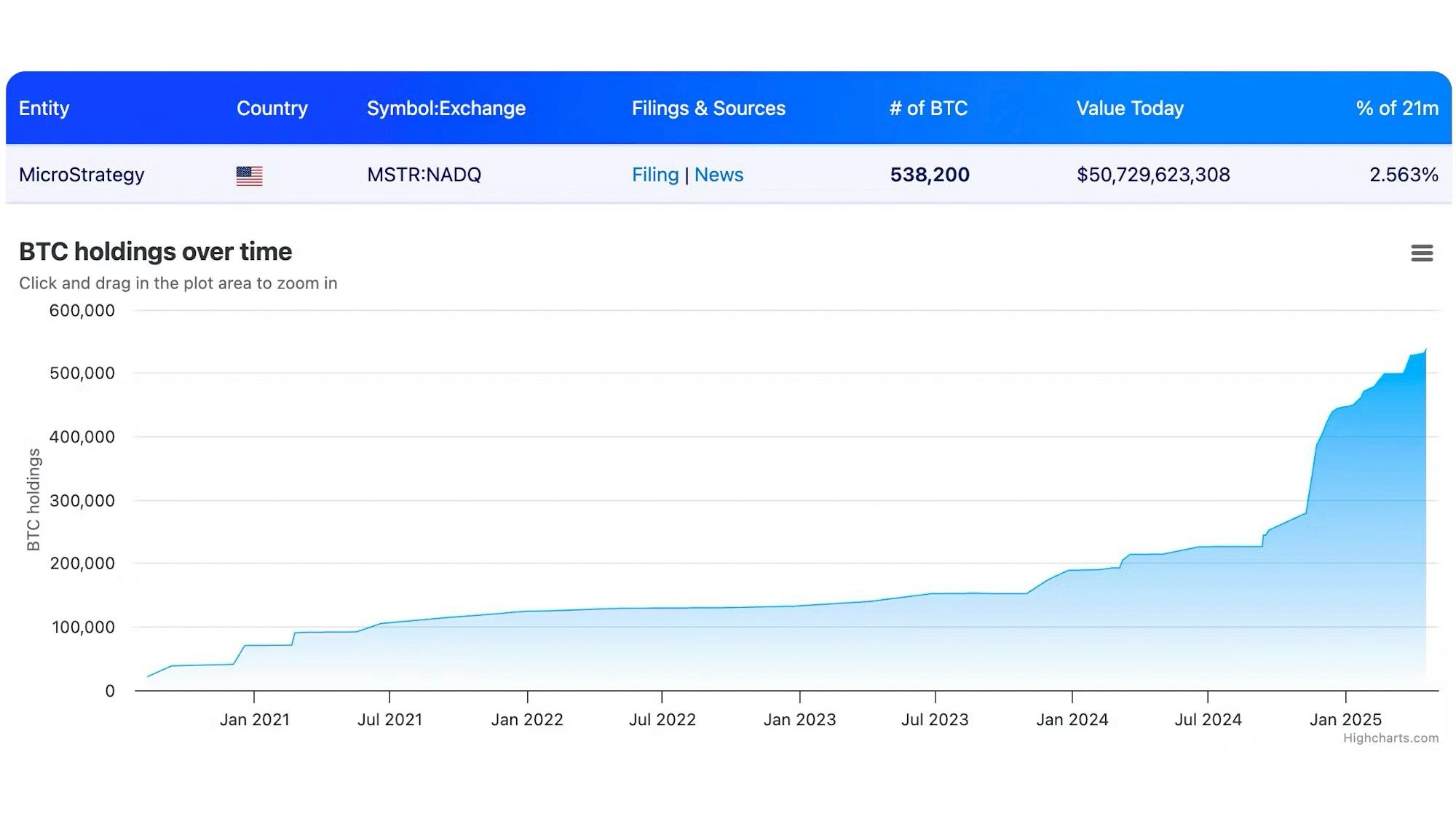Select the $50,729,623,308 value cell
The width and height of the screenshot is (1456, 819).
click(x=1153, y=175)
